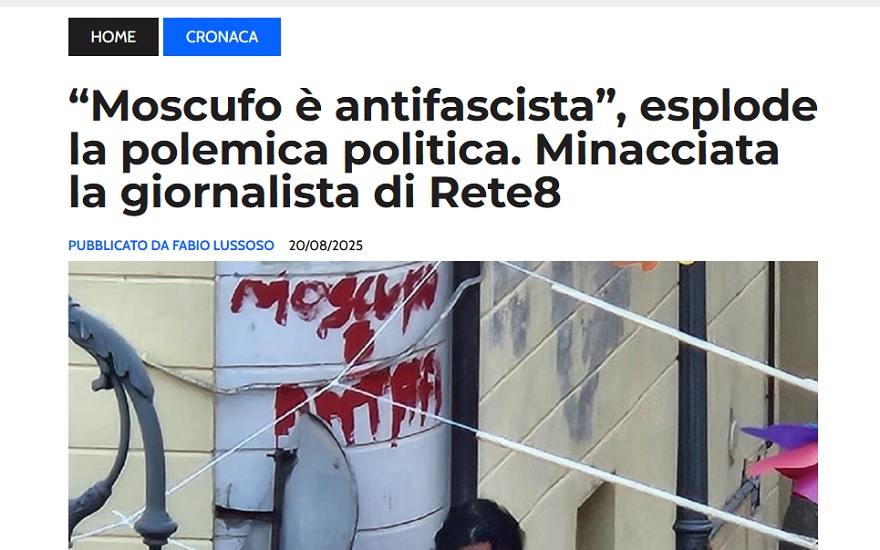Viewport: 880px width, 550px height.
Task: Click the gray bar at page top
Action: [x=440, y=3]
